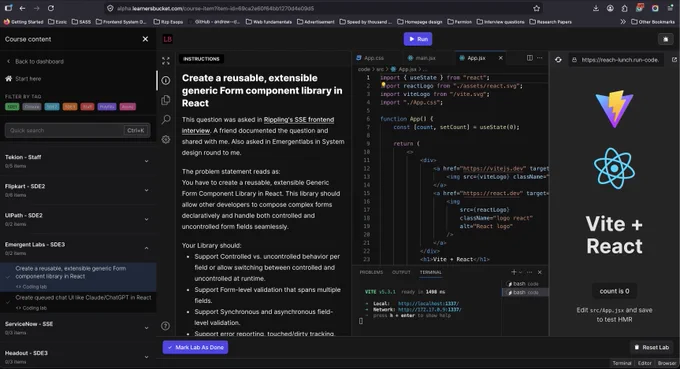Add a new terminal with plus icon
The image size is (680, 369).
coord(513,272)
